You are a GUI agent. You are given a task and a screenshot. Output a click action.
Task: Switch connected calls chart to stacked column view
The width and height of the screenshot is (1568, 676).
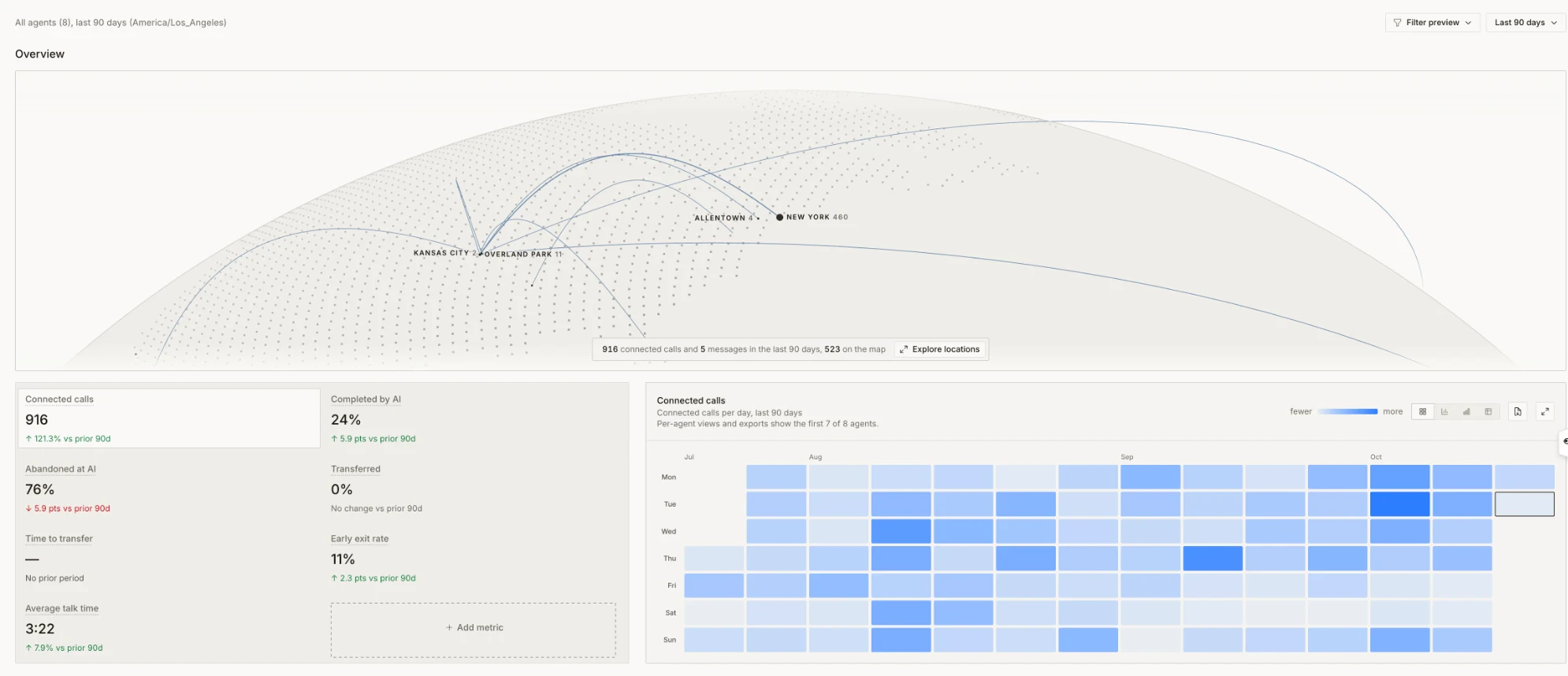click(x=1466, y=411)
